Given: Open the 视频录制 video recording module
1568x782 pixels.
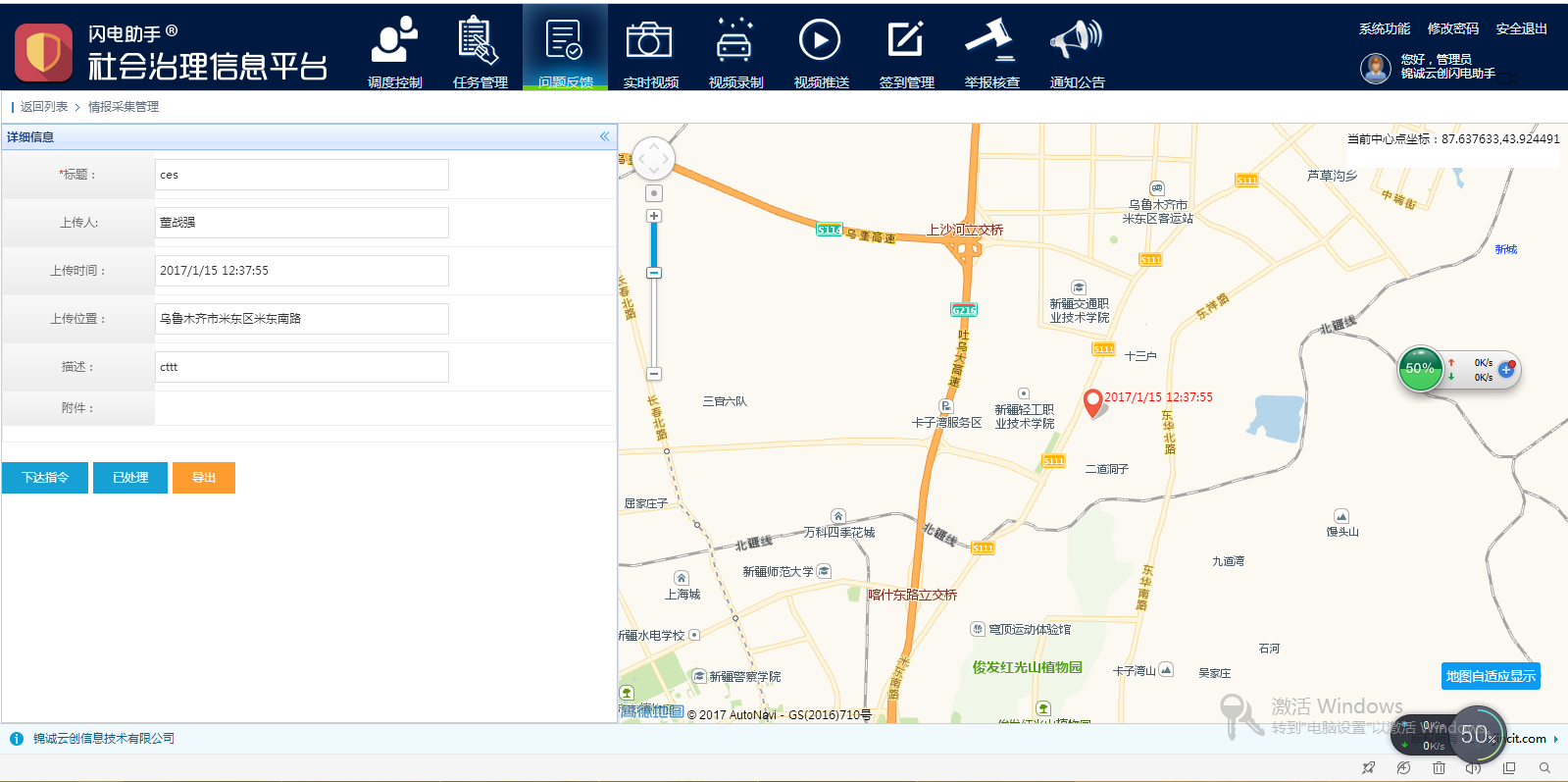Looking at the screenshot, I should click(x=735, y=51).
